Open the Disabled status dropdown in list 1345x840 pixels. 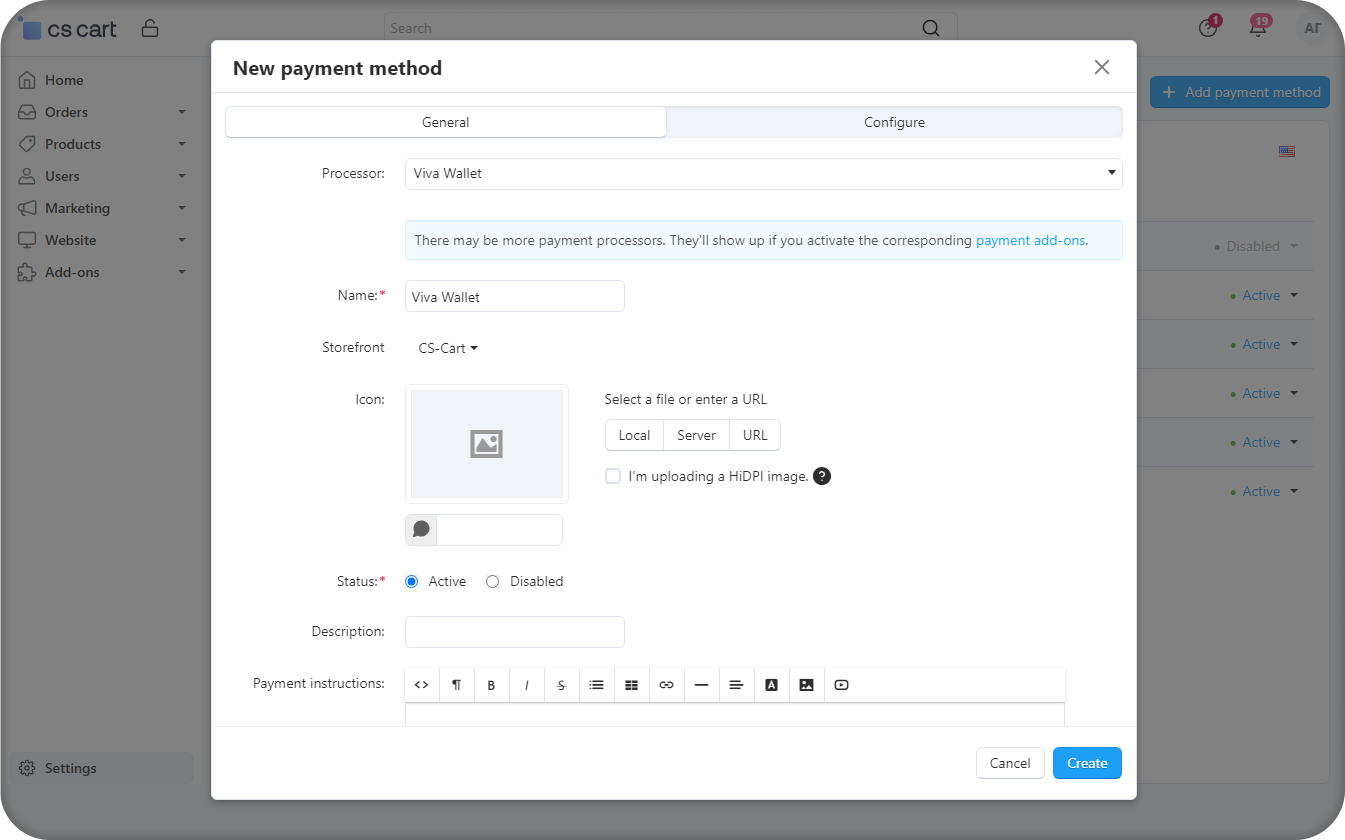coord(1256,246)
